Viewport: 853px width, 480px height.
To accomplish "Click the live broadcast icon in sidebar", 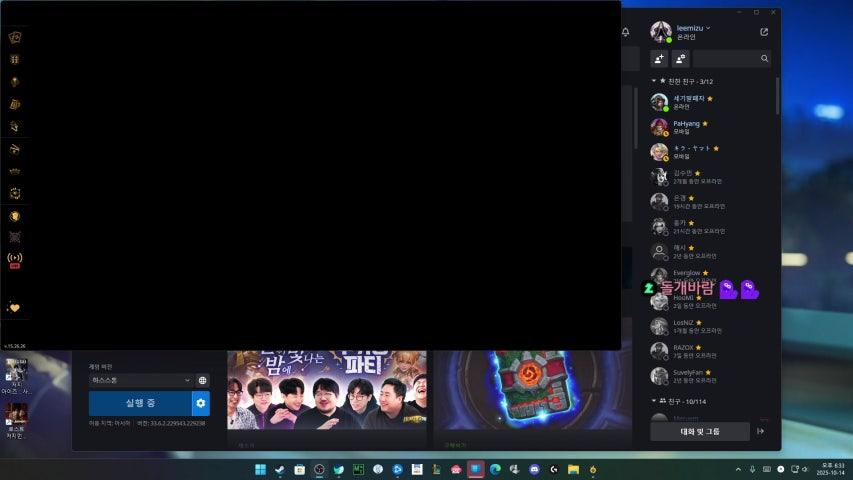I will (x=15, y=260).
